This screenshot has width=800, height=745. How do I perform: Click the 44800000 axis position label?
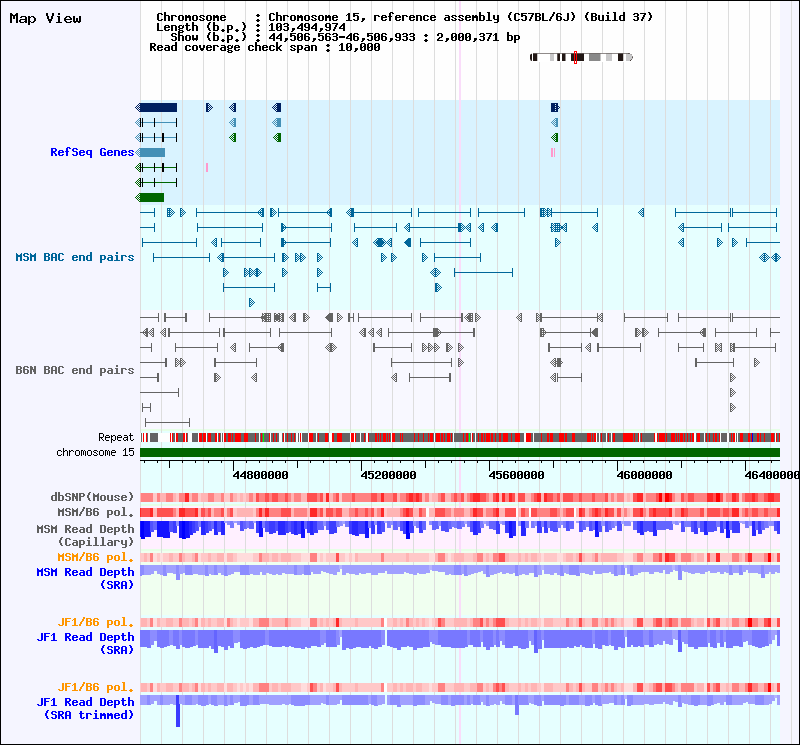point(260,475)
